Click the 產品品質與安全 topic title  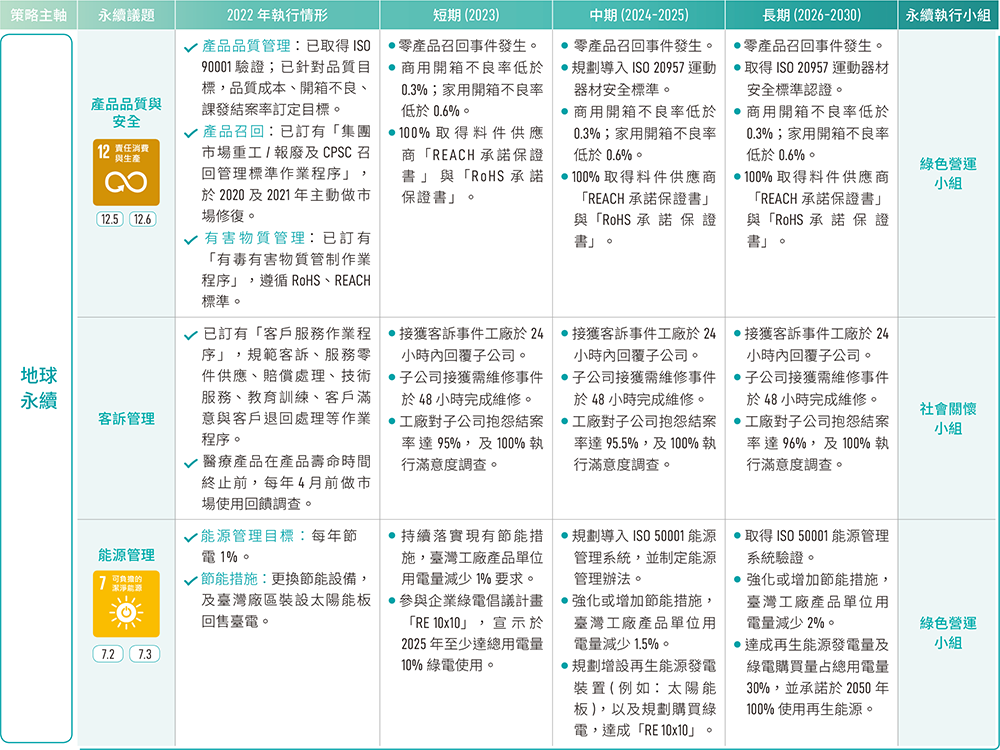(126, 112)
